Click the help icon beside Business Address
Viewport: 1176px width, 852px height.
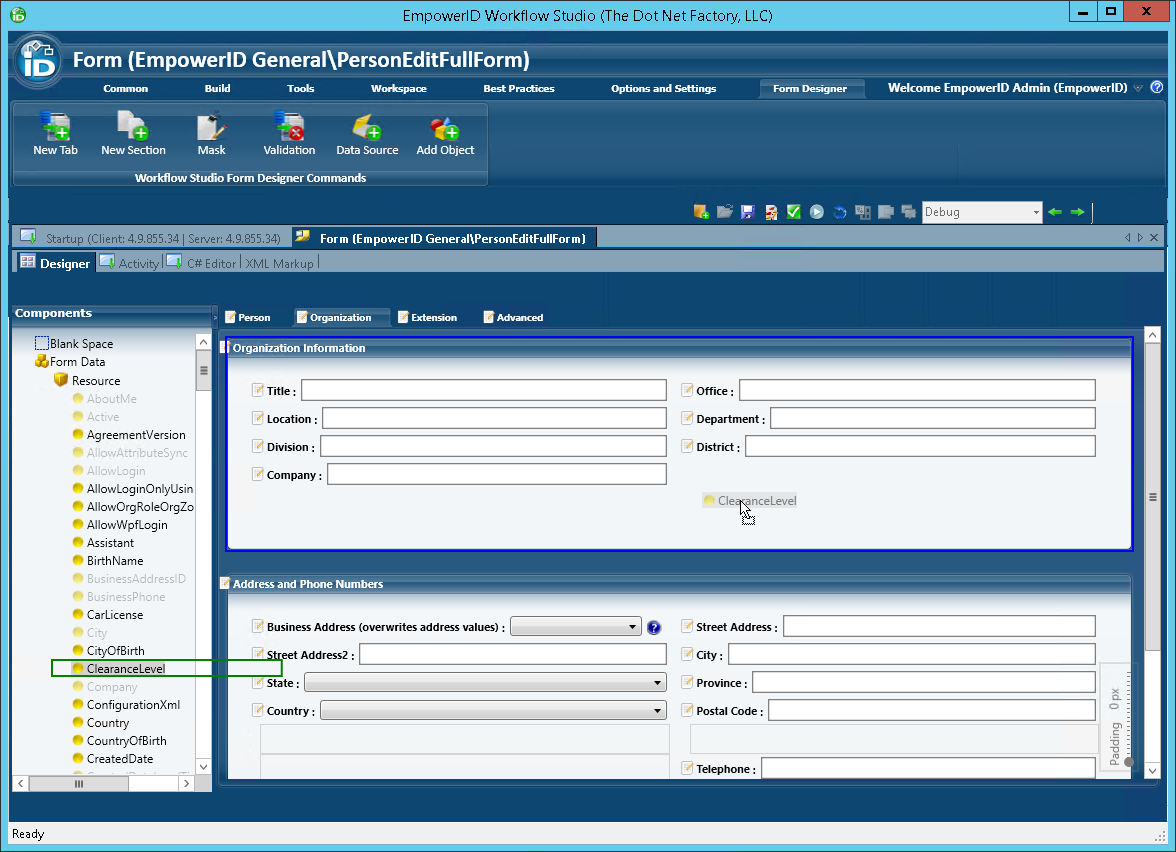tap(654, 628)
